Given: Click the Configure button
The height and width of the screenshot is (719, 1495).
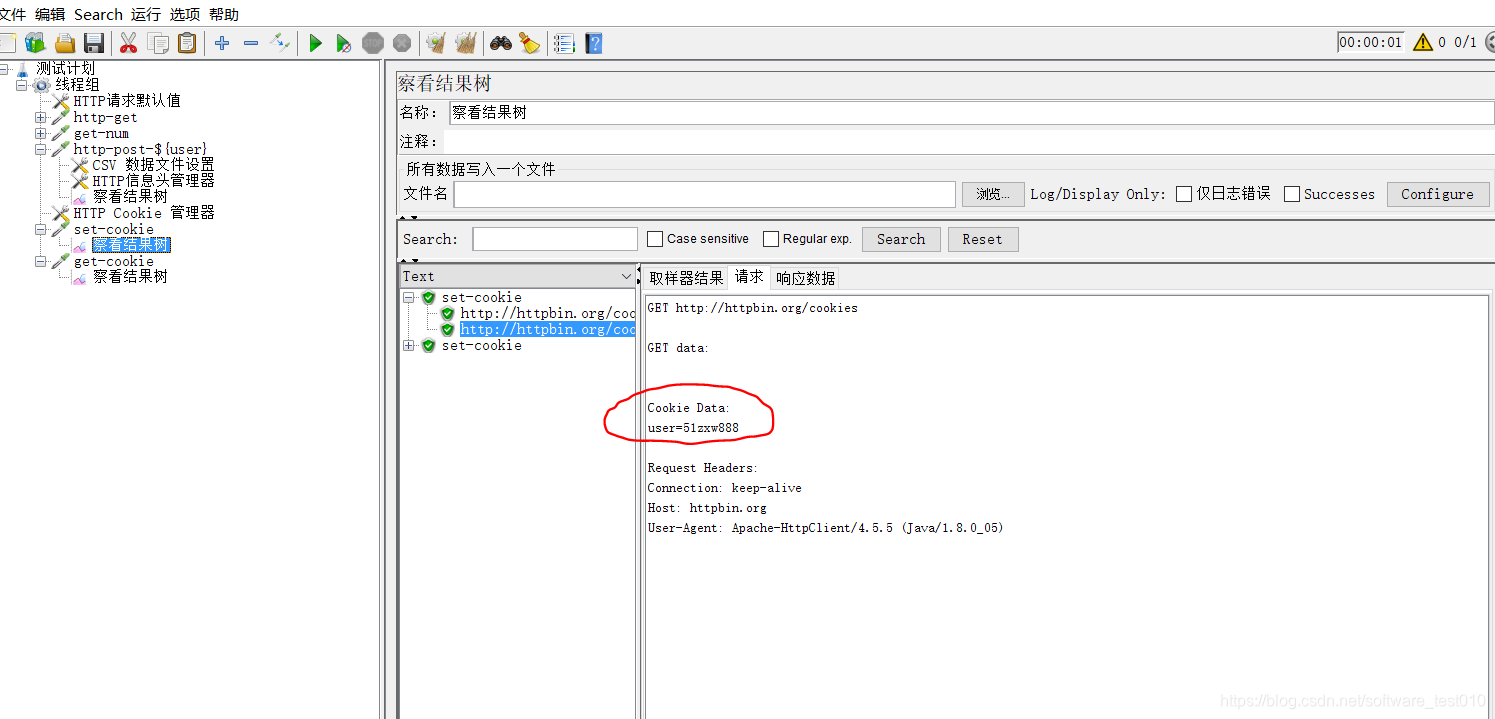Looking at the screenshot, I should tap(1438, 194).
